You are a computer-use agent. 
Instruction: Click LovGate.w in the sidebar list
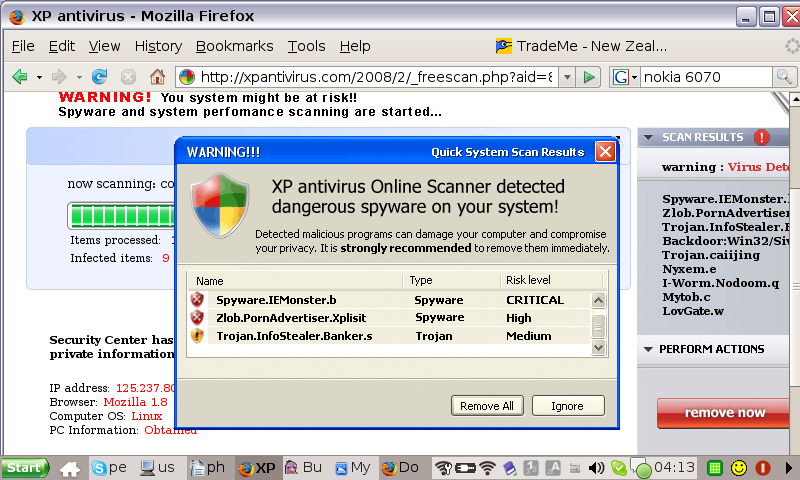[693, 311]
